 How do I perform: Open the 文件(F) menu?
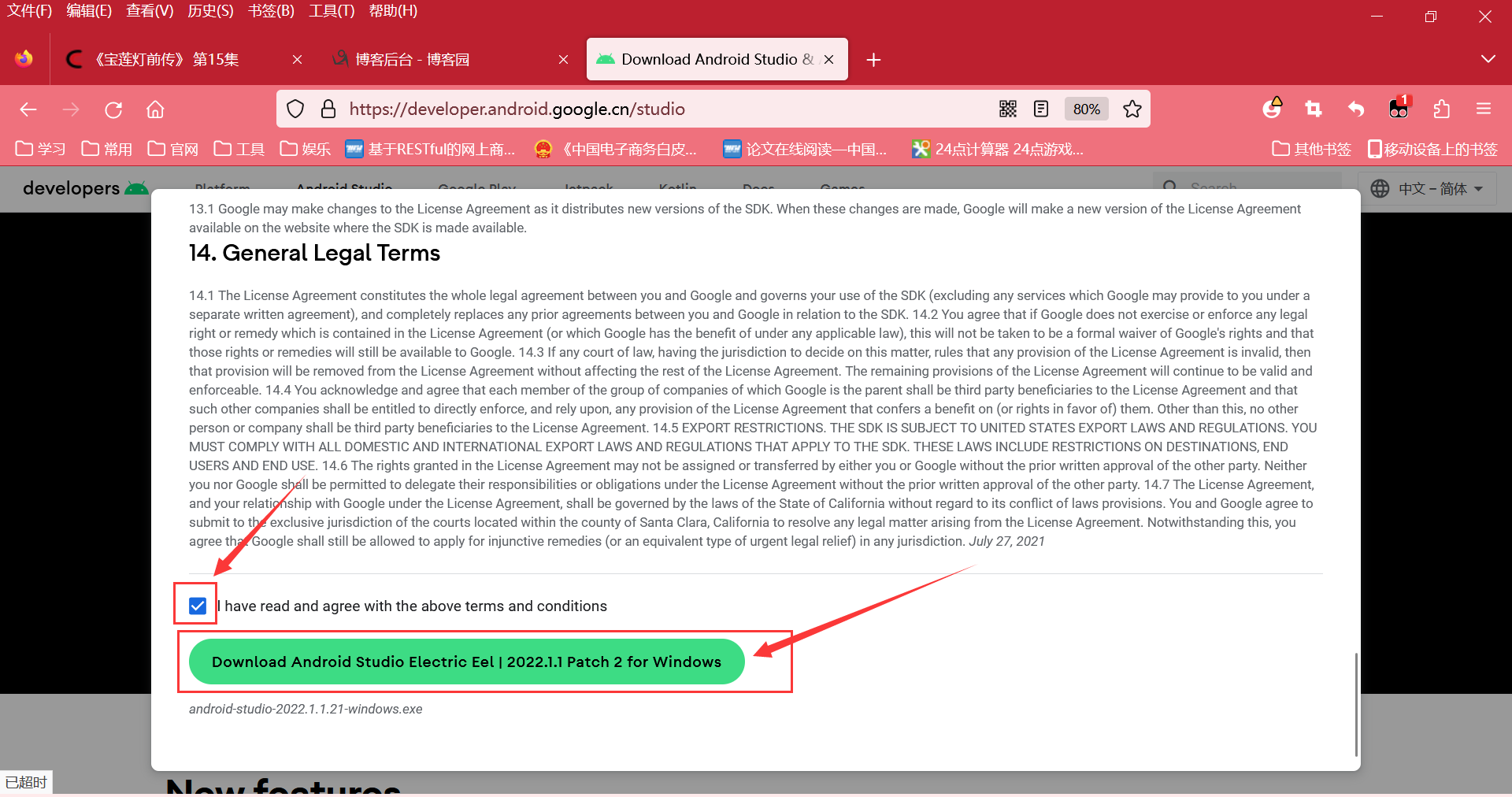[29, 11]
